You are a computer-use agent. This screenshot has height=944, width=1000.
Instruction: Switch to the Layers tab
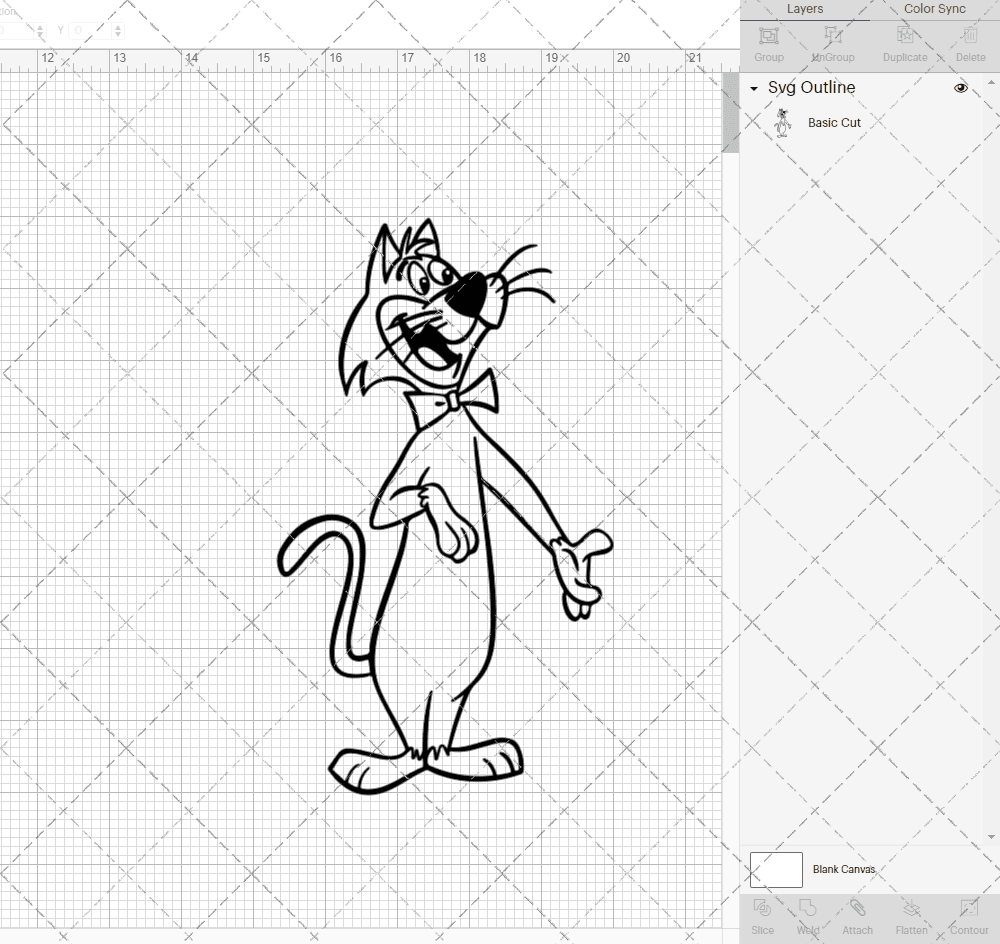[x=805, y=9]
